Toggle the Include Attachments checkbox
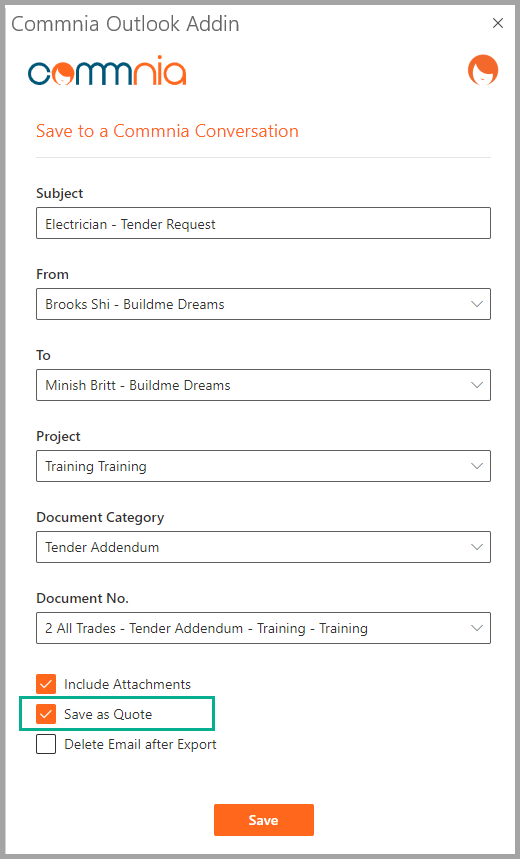Screen dimensions: 520x859 (x=46, y=684)
